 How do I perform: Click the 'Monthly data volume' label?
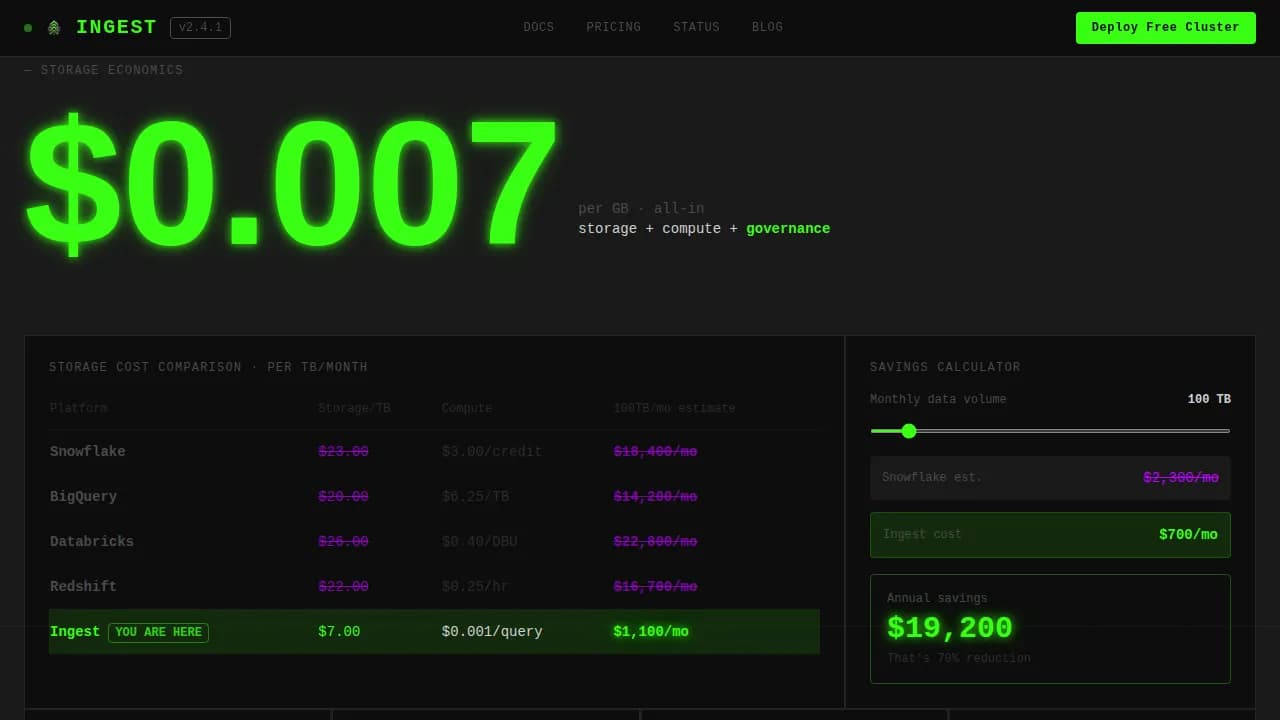point(938,399)
